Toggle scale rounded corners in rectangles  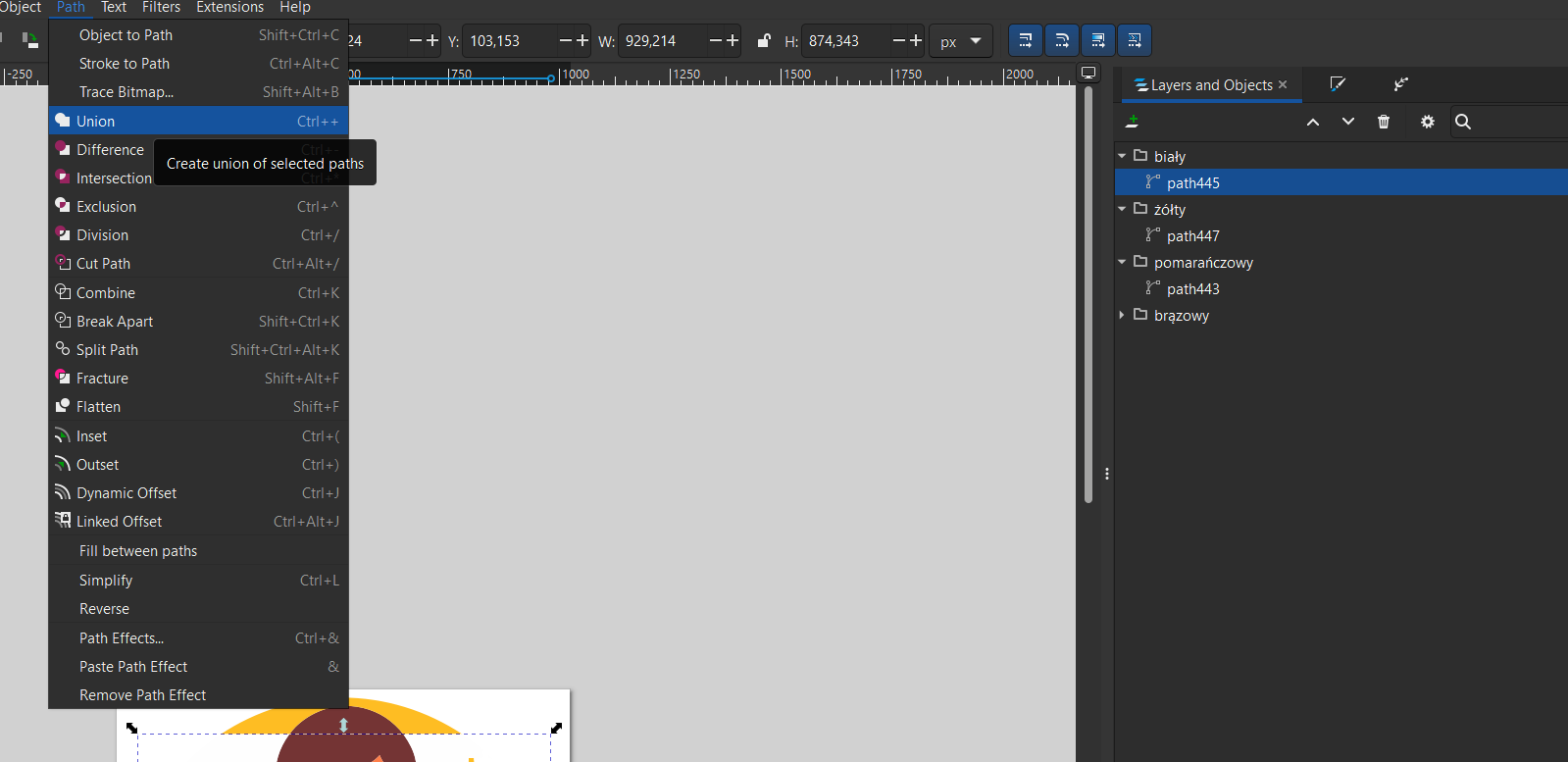(x=1061, y=41)
